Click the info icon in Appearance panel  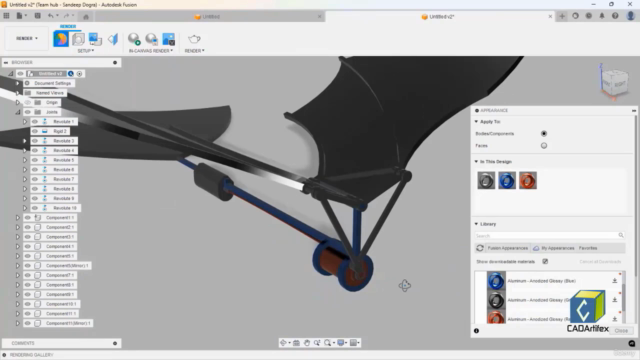[x=476, y=331]
